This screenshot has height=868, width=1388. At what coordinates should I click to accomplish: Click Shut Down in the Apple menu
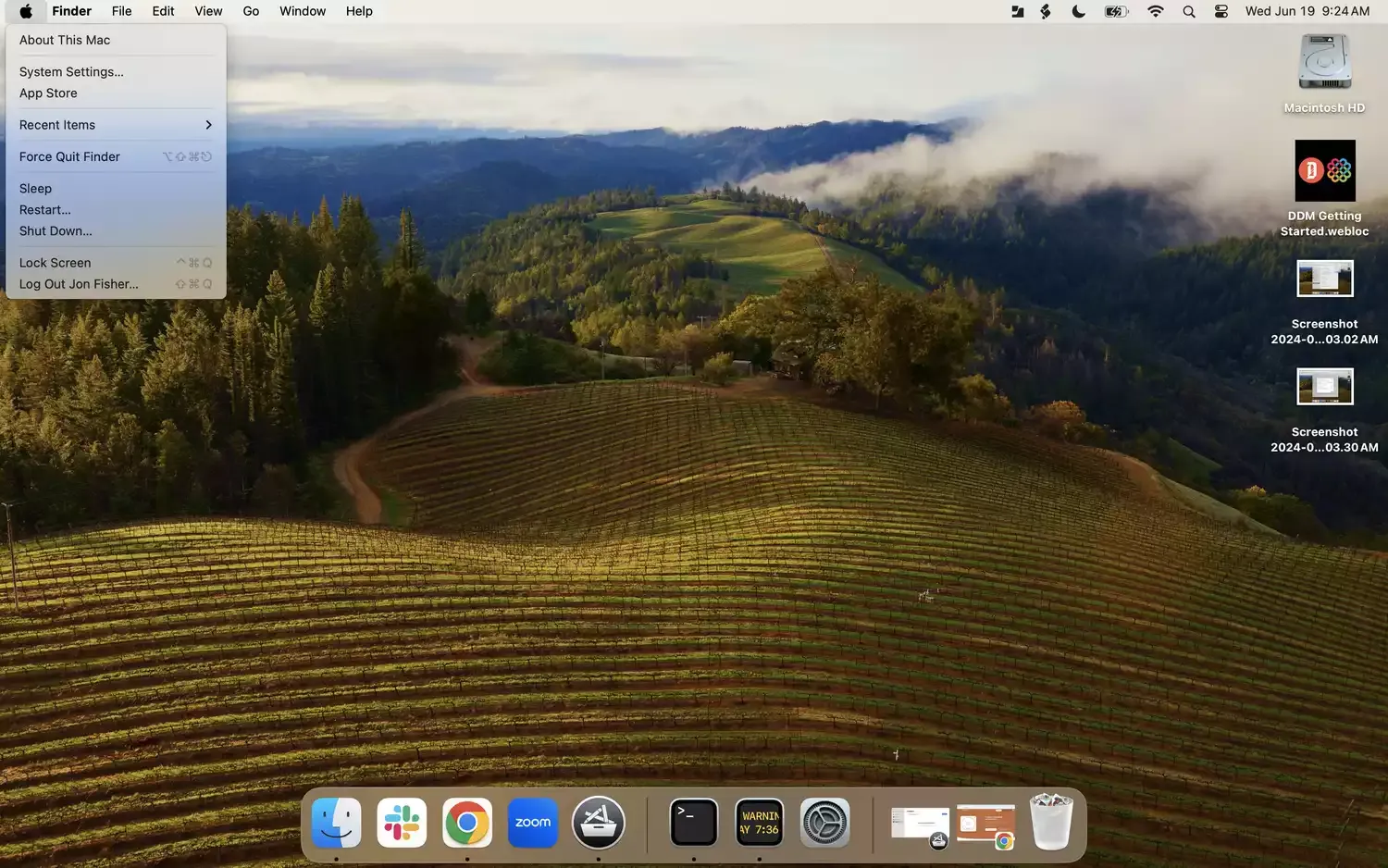(x=56, y=230)
